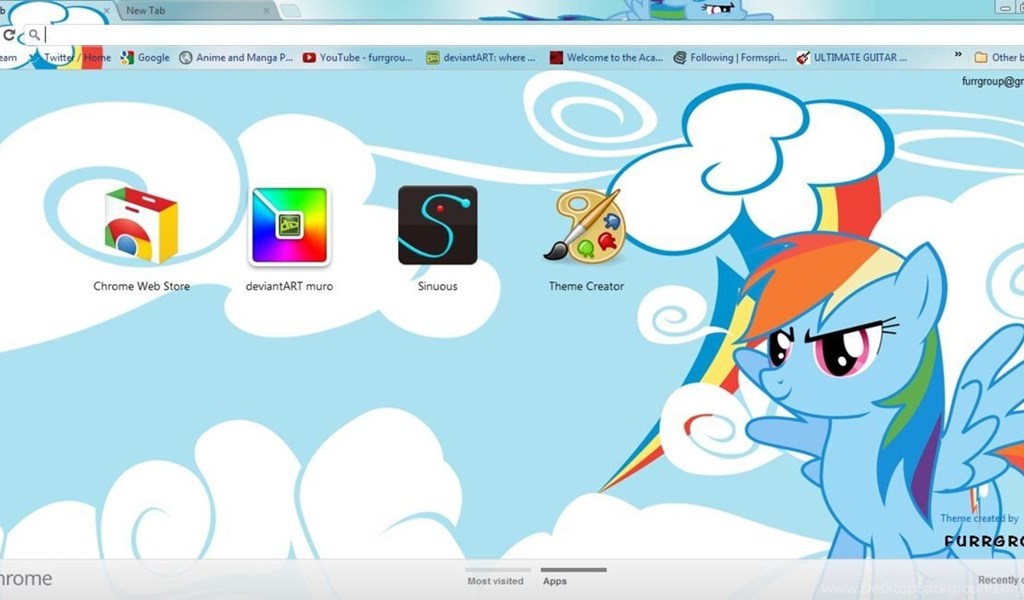Open the Following | Formspring bookmark
The width and height of the screenshot is (1024, 600).
[730, 57]
